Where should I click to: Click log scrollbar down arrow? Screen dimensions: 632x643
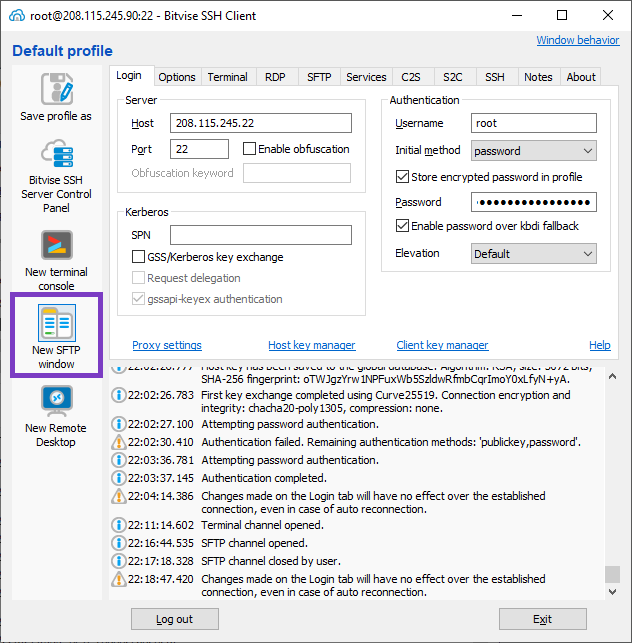click(x=612, y=591)
